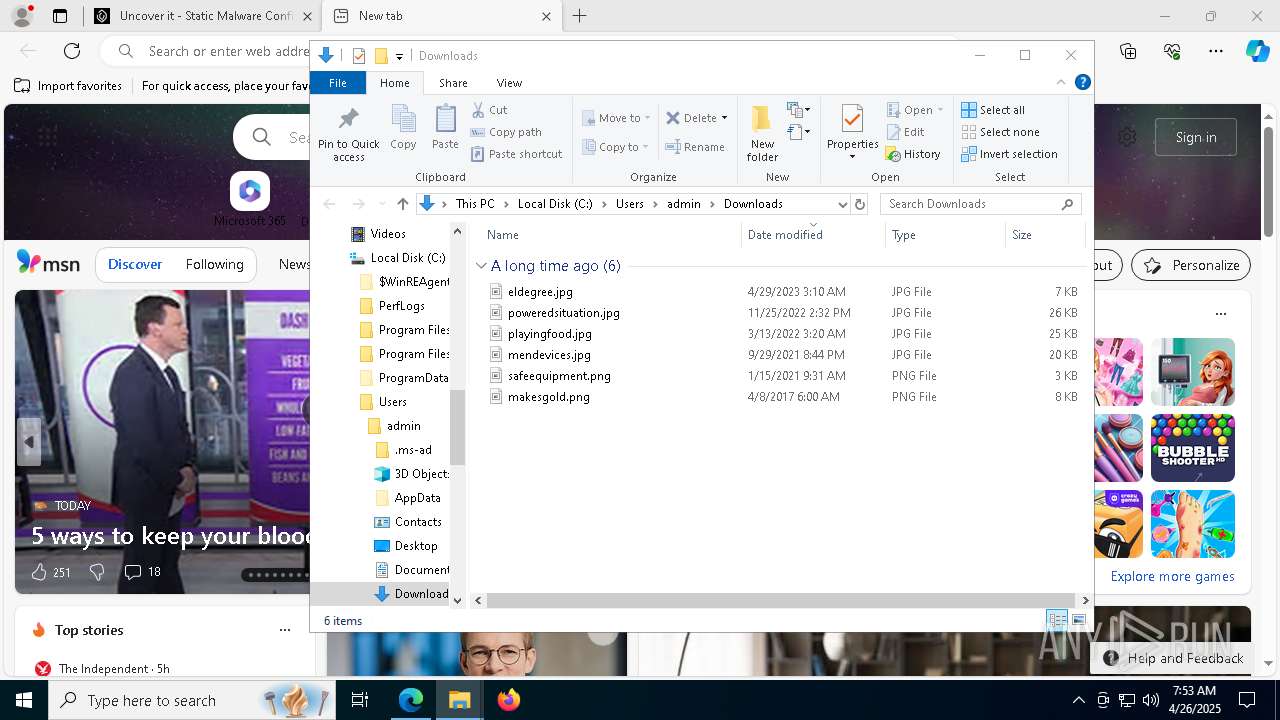Open File Explorer on taskbar
The image size is (1280, 720).
click(x=460, y=700)
